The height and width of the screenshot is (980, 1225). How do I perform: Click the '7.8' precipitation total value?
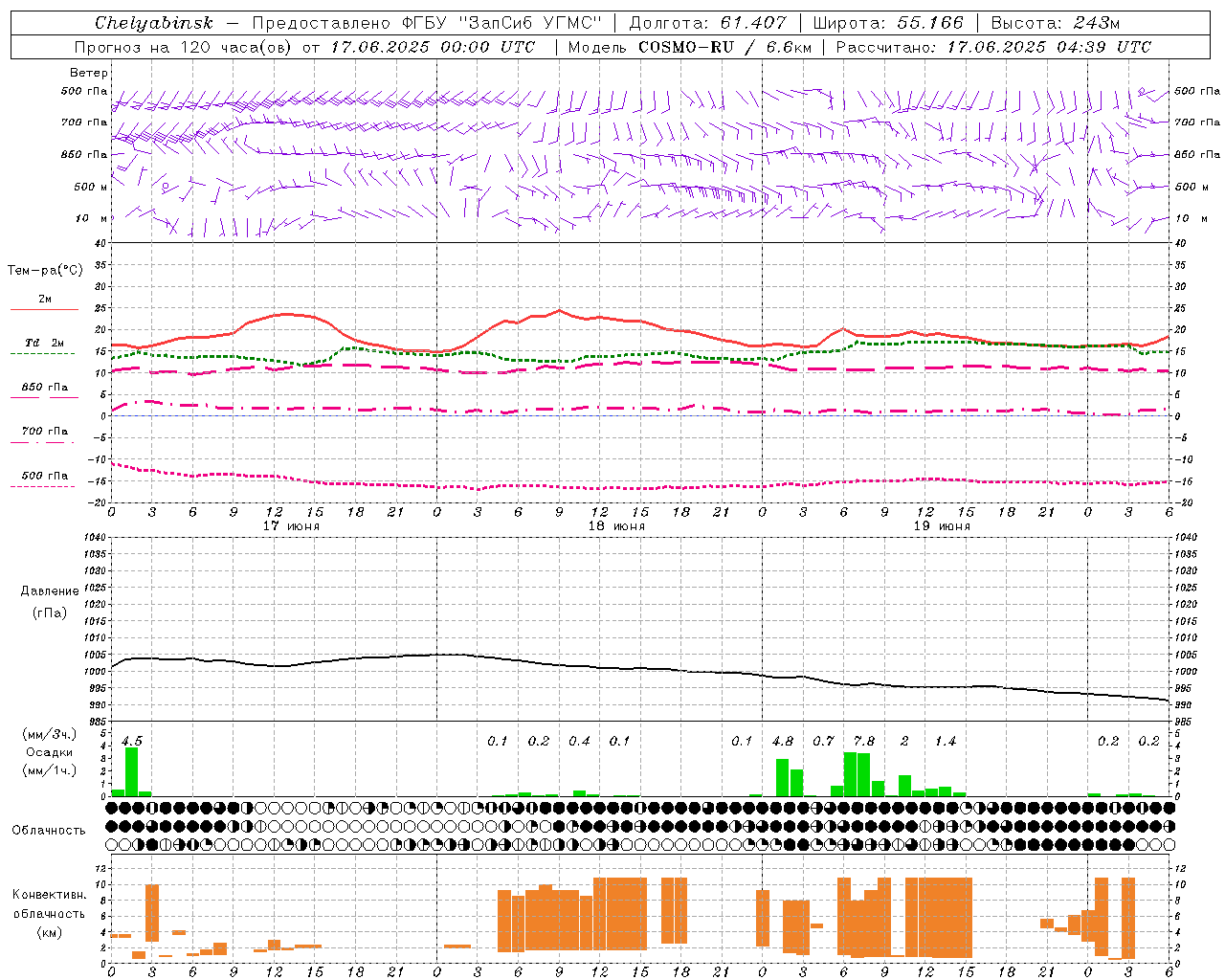[x=863, y=742]
